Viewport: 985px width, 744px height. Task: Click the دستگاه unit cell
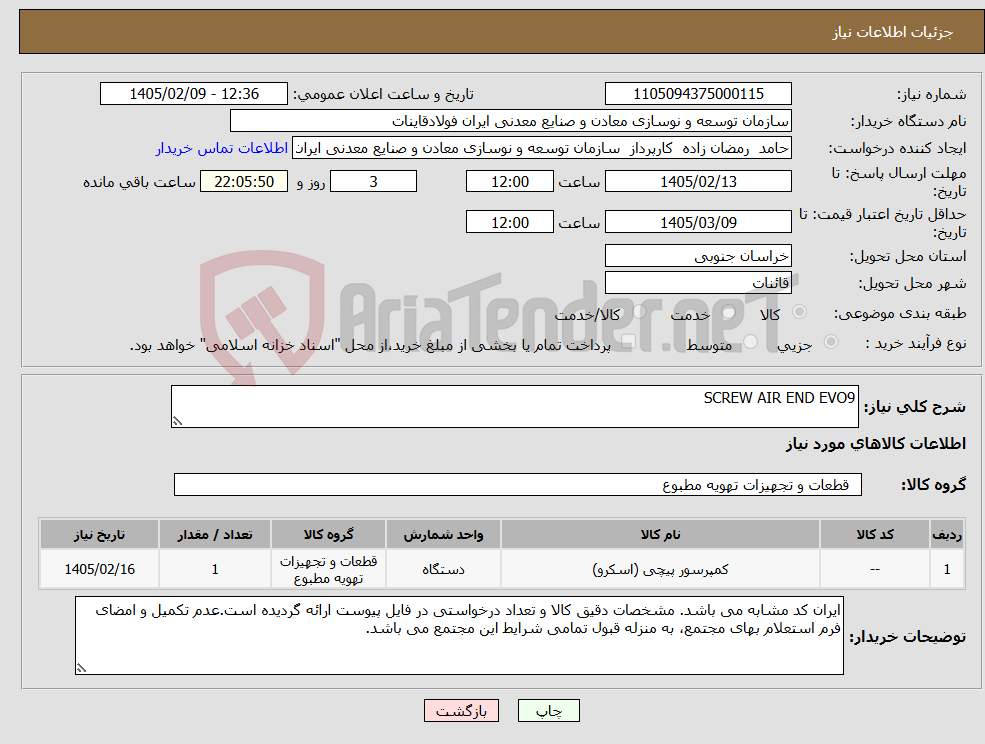coord(443,569)
